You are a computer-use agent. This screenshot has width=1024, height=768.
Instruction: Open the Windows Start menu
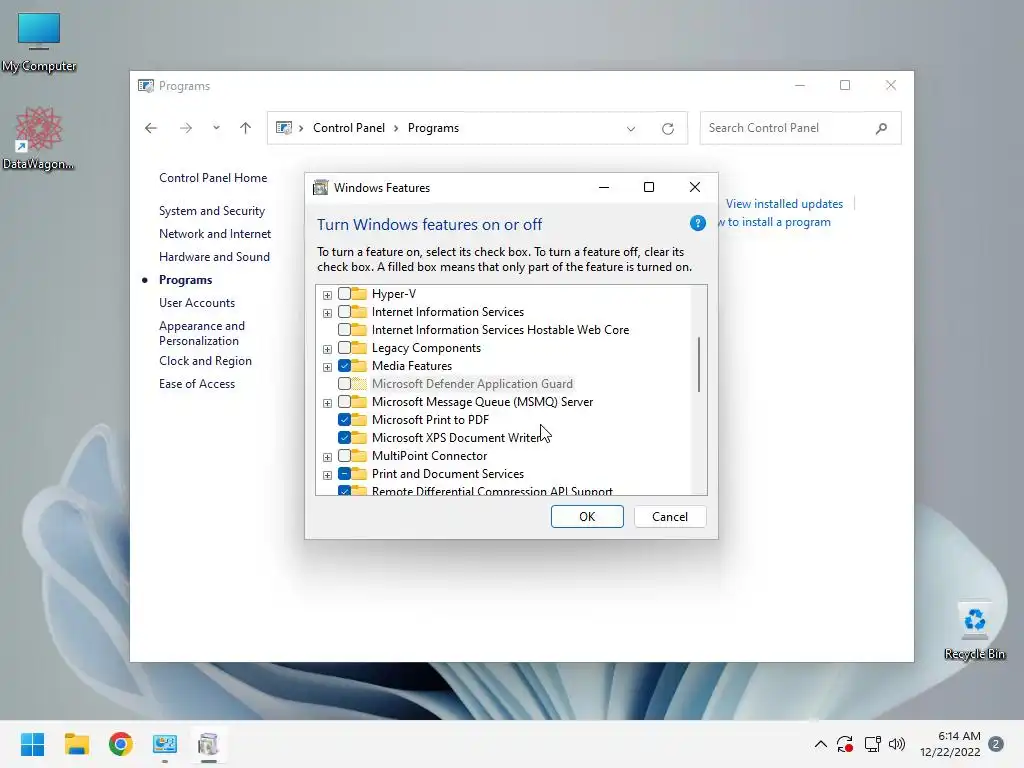(x=32, y=744)
